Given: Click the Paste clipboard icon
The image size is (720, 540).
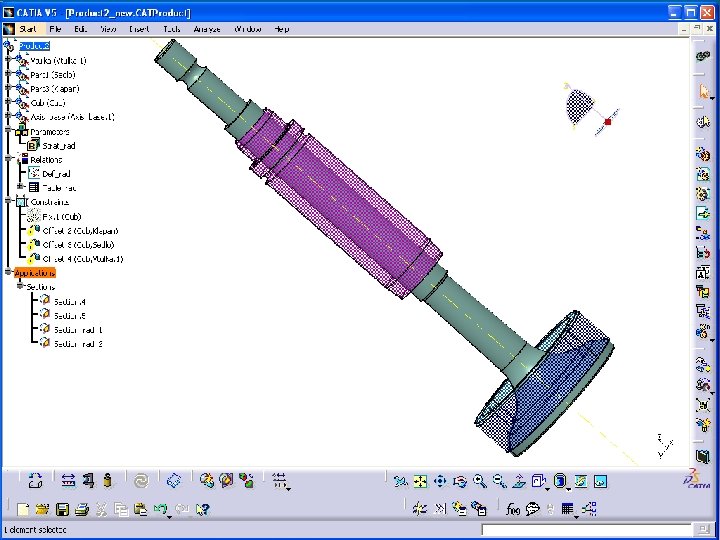Looking at the screenshot, I should click(x=141, y=509).
